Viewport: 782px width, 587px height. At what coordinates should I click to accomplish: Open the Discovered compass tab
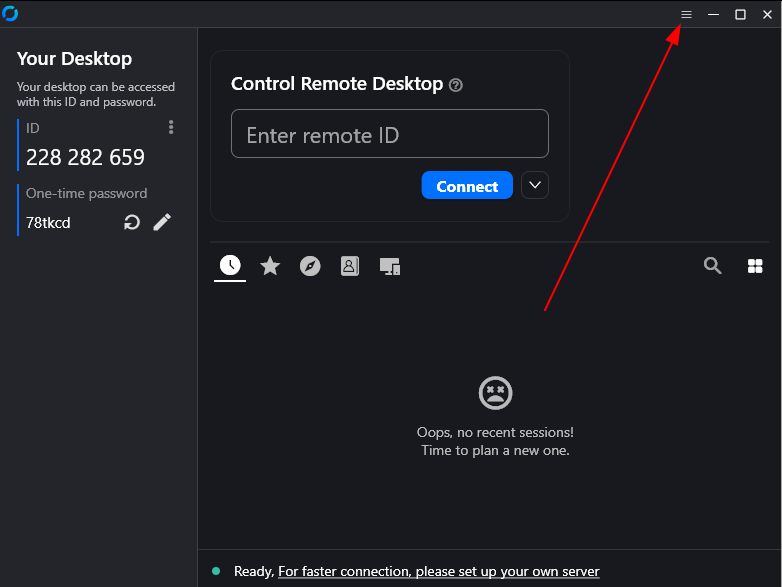click(310, 266)
